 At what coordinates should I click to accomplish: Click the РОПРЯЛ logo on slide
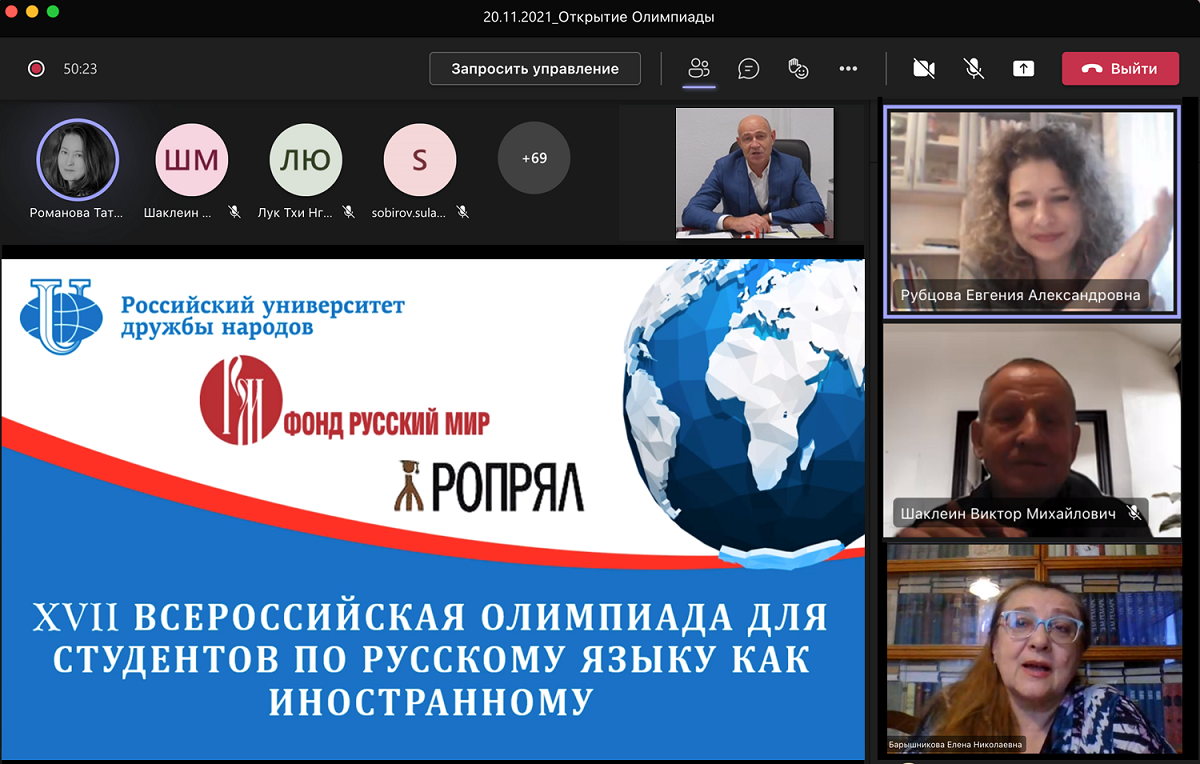[x=490, y=487]
